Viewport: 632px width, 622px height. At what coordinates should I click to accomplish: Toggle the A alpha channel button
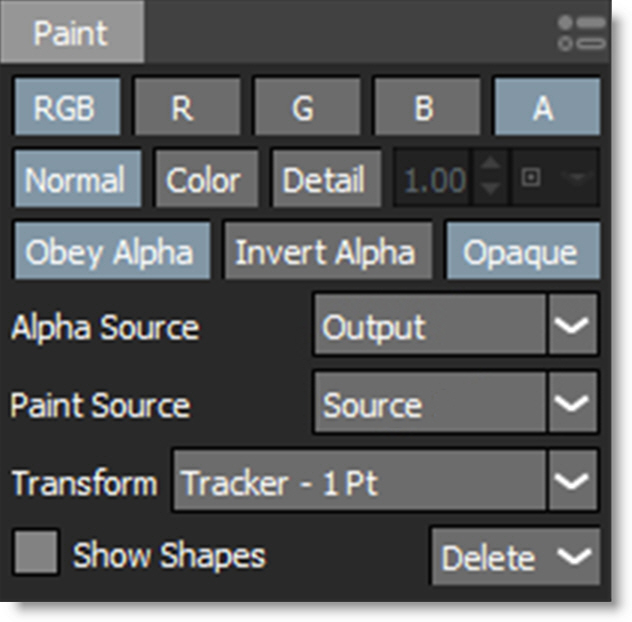tap(546, 107)
